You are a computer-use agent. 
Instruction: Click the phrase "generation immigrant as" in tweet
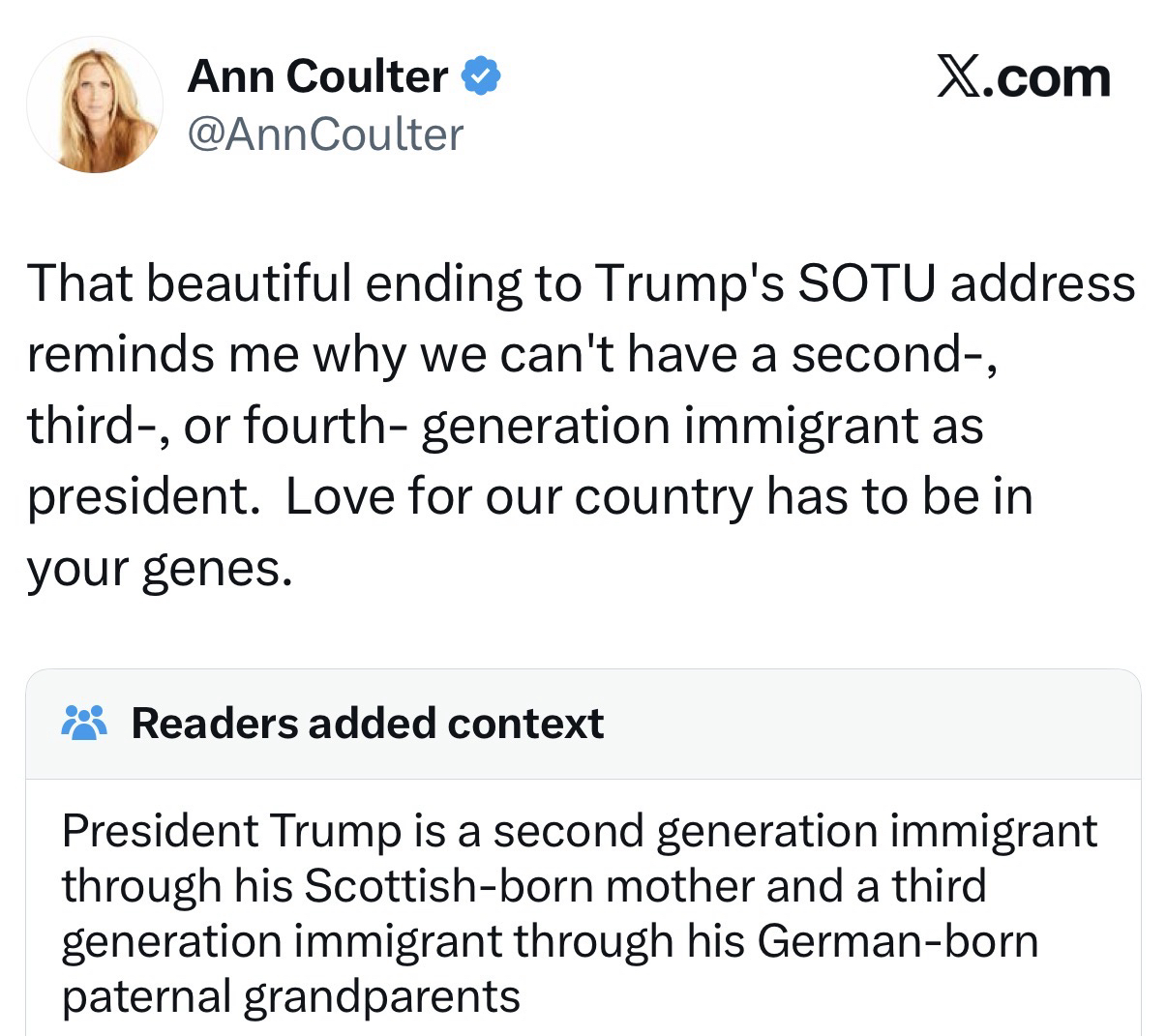point(702,426)
